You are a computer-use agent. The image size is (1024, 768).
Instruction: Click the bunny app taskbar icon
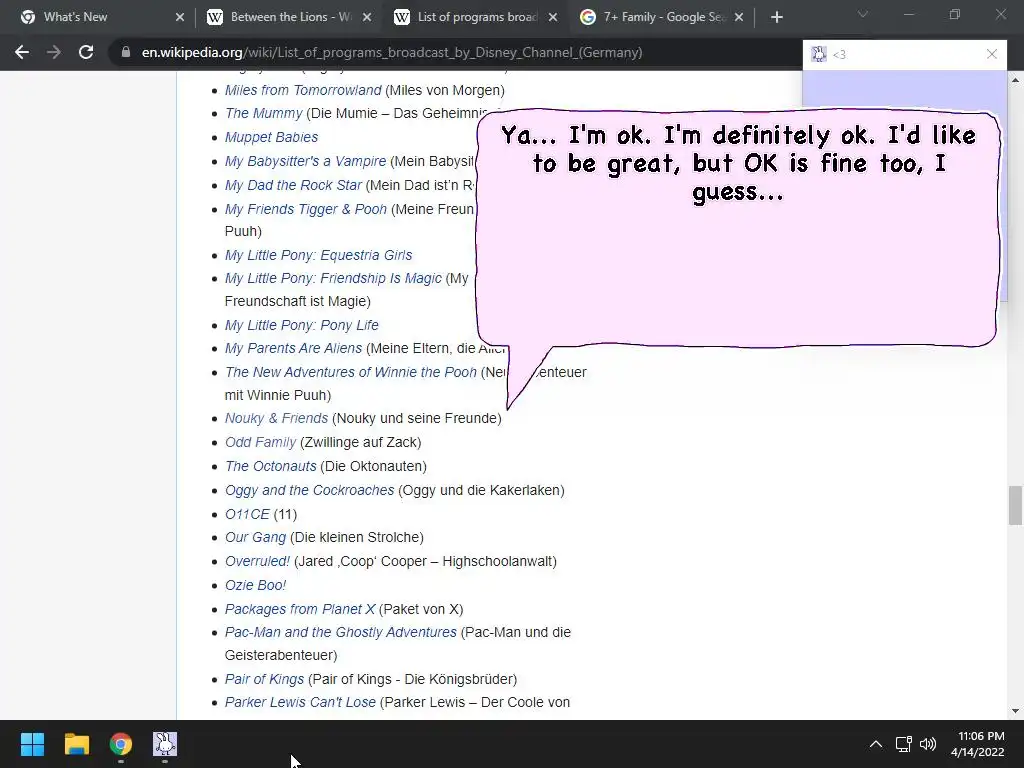pyautogui.click(x=165, y=744)
